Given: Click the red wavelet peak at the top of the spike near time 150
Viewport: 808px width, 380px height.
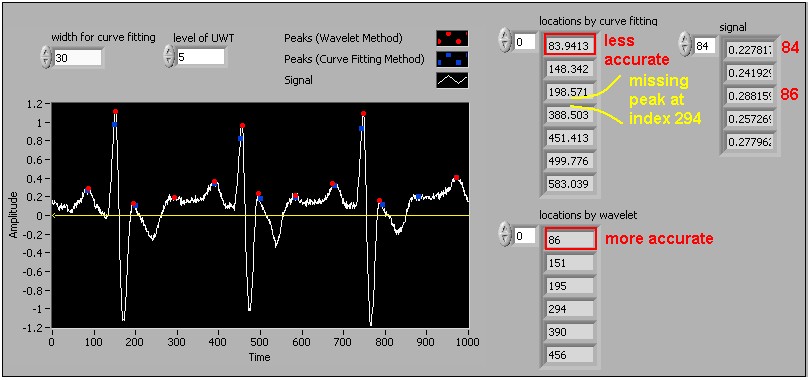Looking at the screenshot, I should pyautogui.click(x=115, y=111).
